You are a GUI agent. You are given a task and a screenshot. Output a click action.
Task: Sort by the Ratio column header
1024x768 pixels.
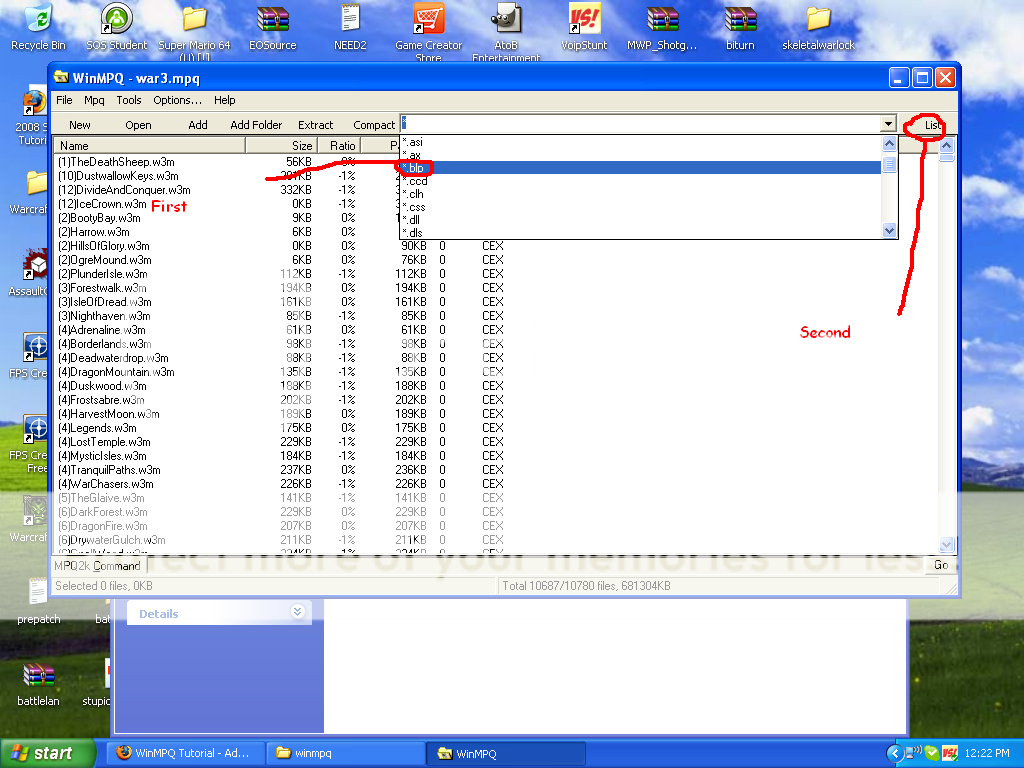(339, 146)
